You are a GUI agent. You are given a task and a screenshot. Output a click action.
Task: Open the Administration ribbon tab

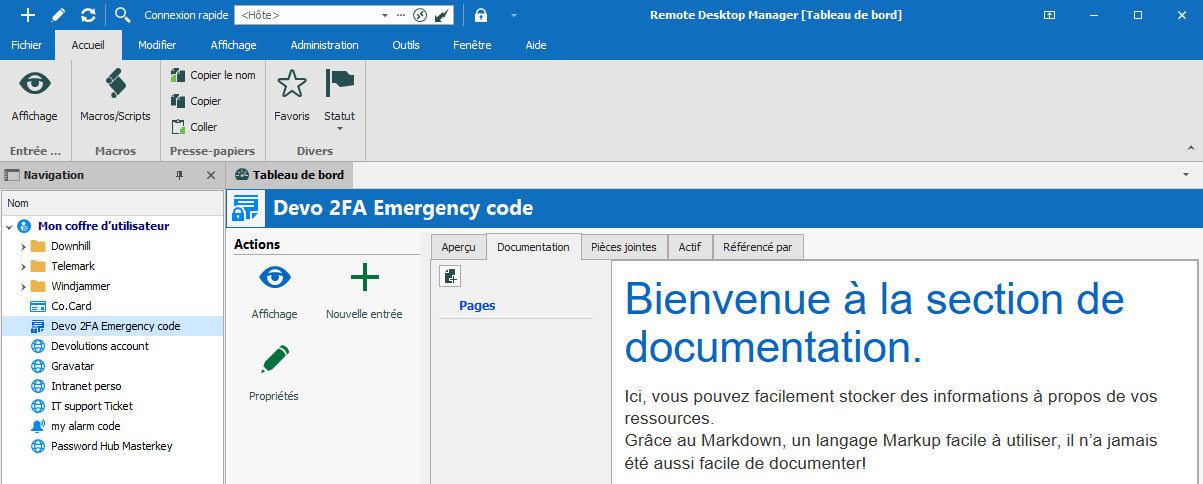[324, 45]
